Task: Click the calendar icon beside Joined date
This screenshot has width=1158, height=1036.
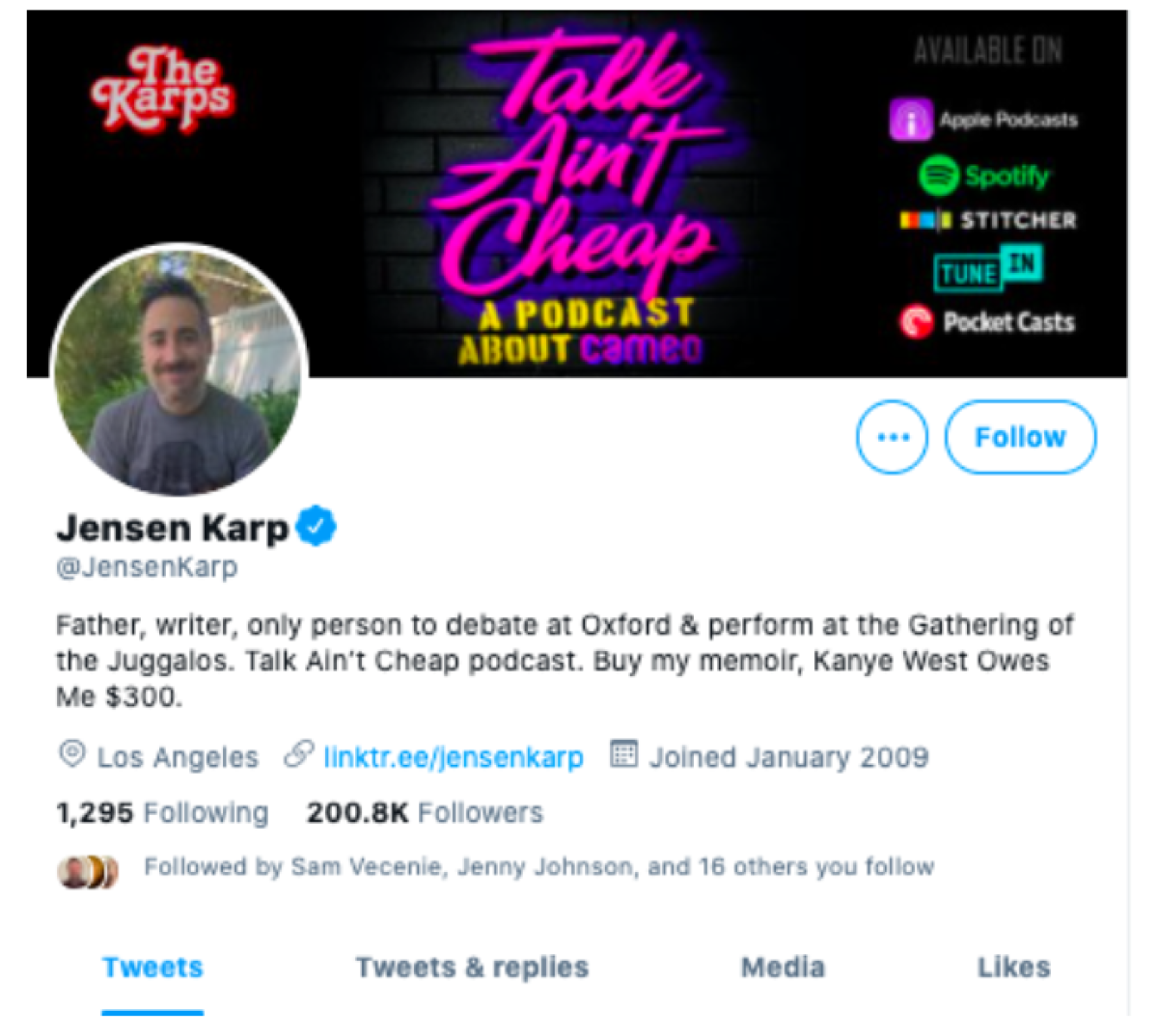Action: click(x=624, y=754)
